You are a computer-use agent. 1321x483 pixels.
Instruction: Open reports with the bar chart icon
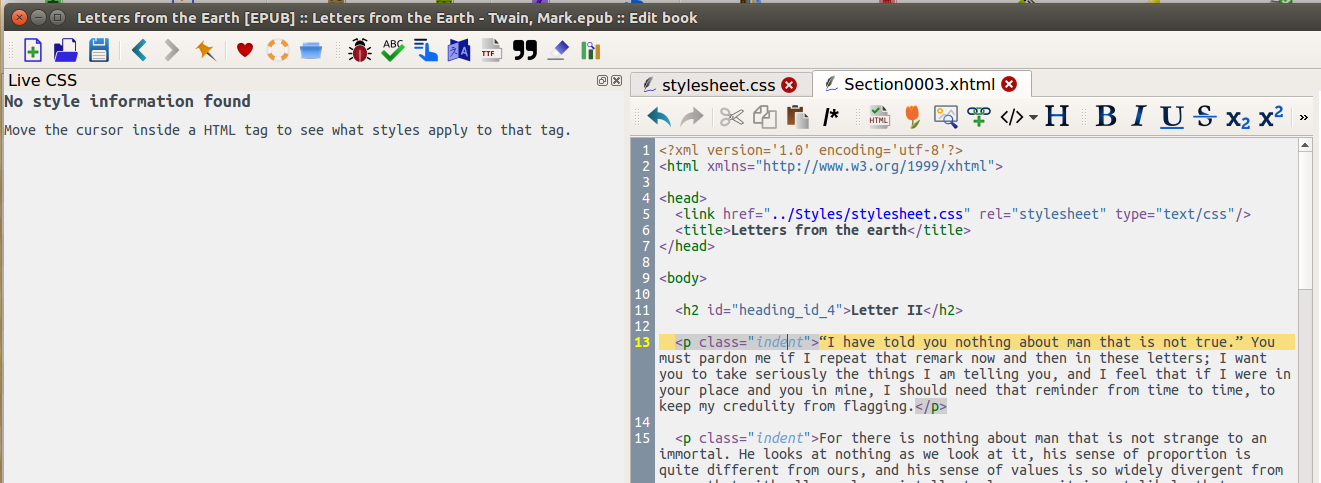click(x=591, y=50)
